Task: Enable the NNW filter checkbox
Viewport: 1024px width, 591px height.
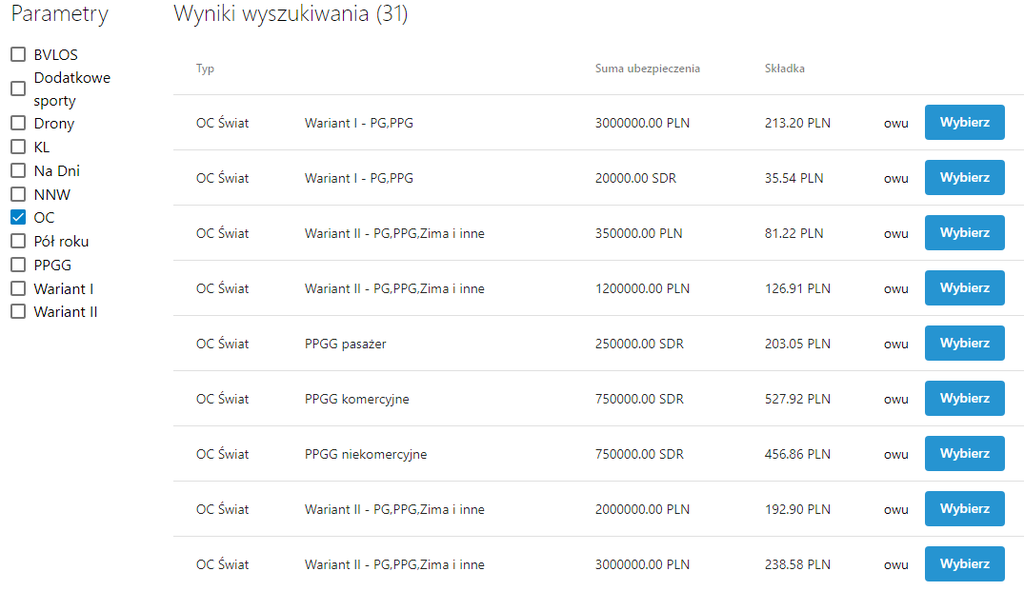Action: pos(18,194)
